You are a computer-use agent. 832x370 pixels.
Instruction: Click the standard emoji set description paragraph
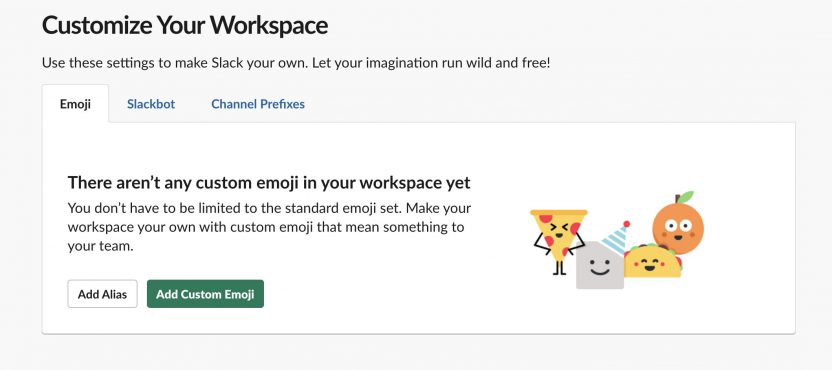click(x=269, y=227)
